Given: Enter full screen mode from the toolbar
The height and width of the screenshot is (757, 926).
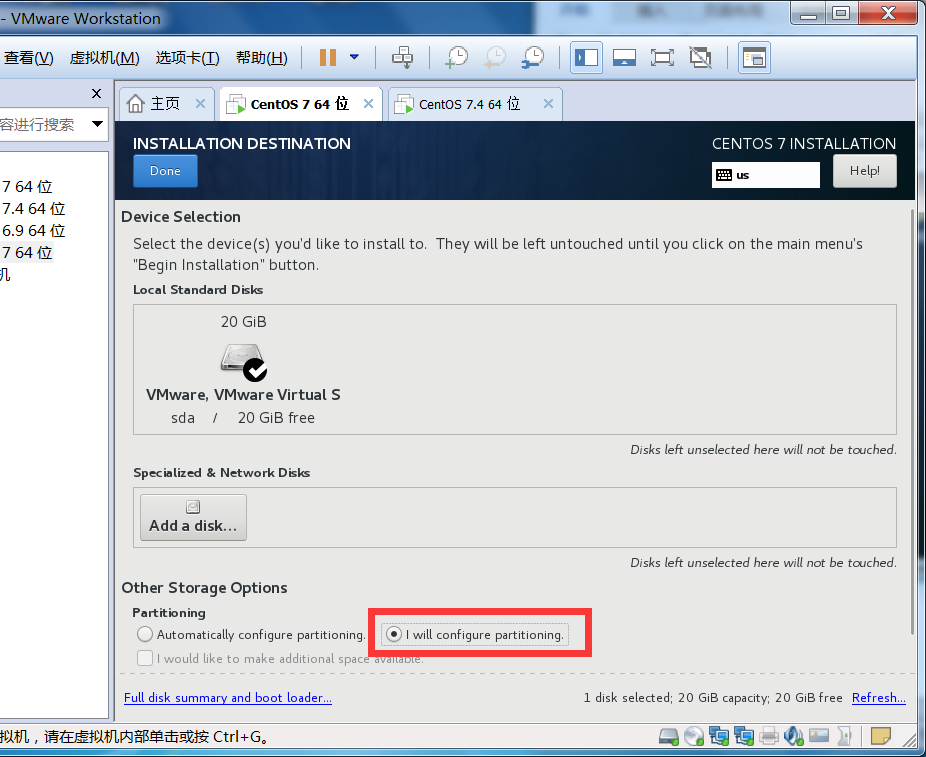Looking at the screenshot, I should coord(662,57).
